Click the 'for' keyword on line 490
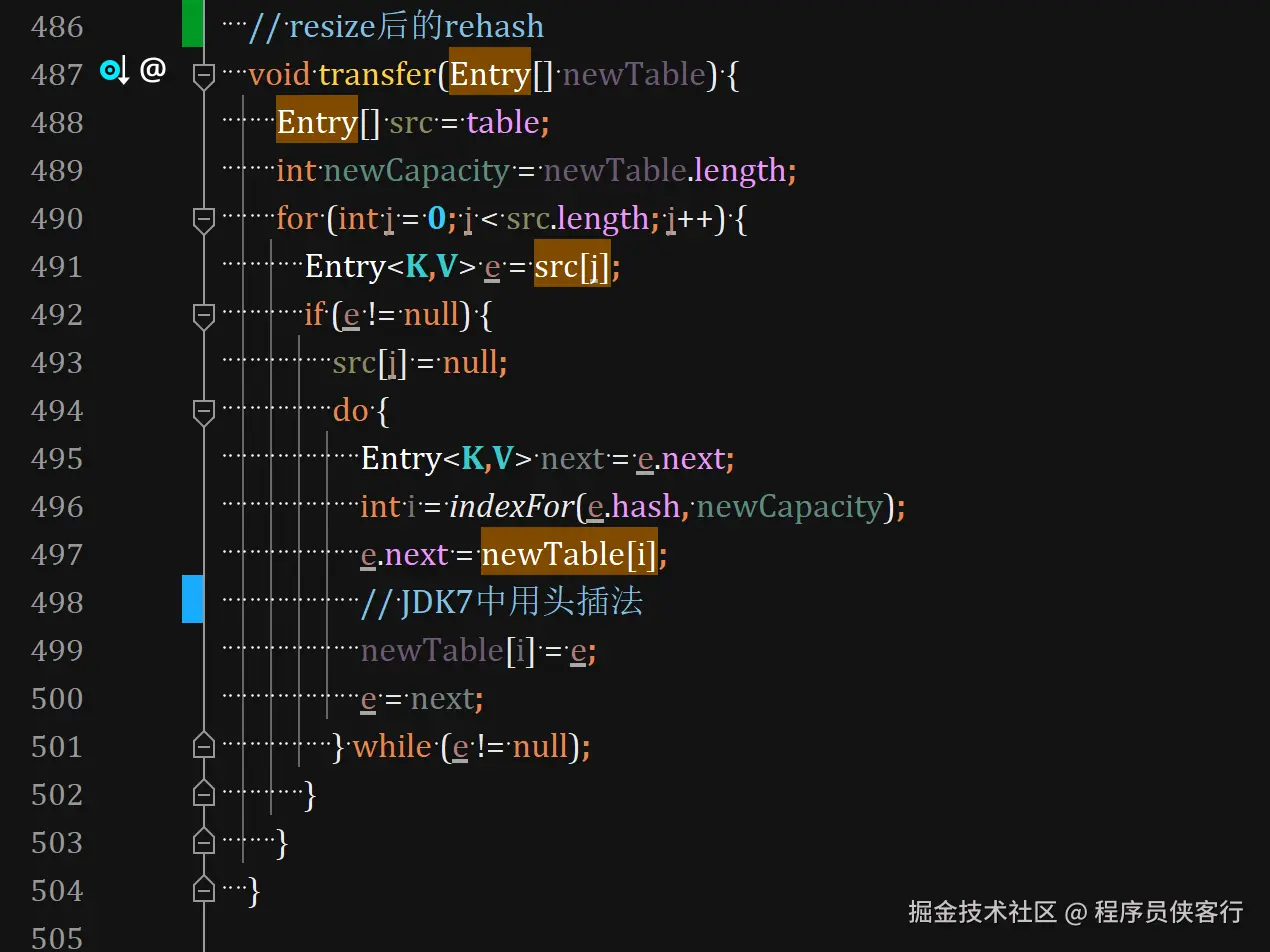The image size is (1270, 952). tap(296, 218)
